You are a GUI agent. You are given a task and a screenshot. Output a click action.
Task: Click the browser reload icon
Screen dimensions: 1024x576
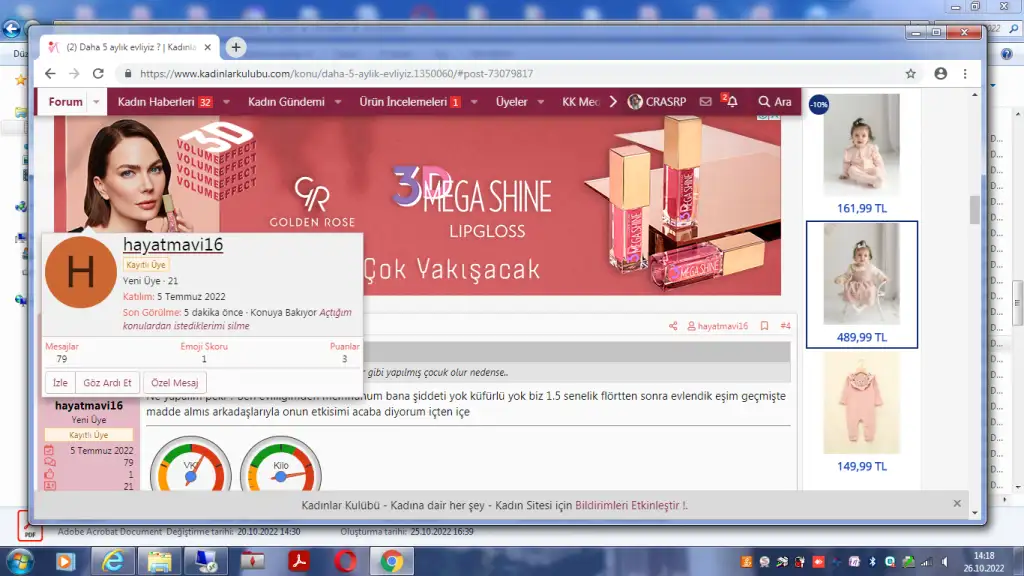(98, 74)
